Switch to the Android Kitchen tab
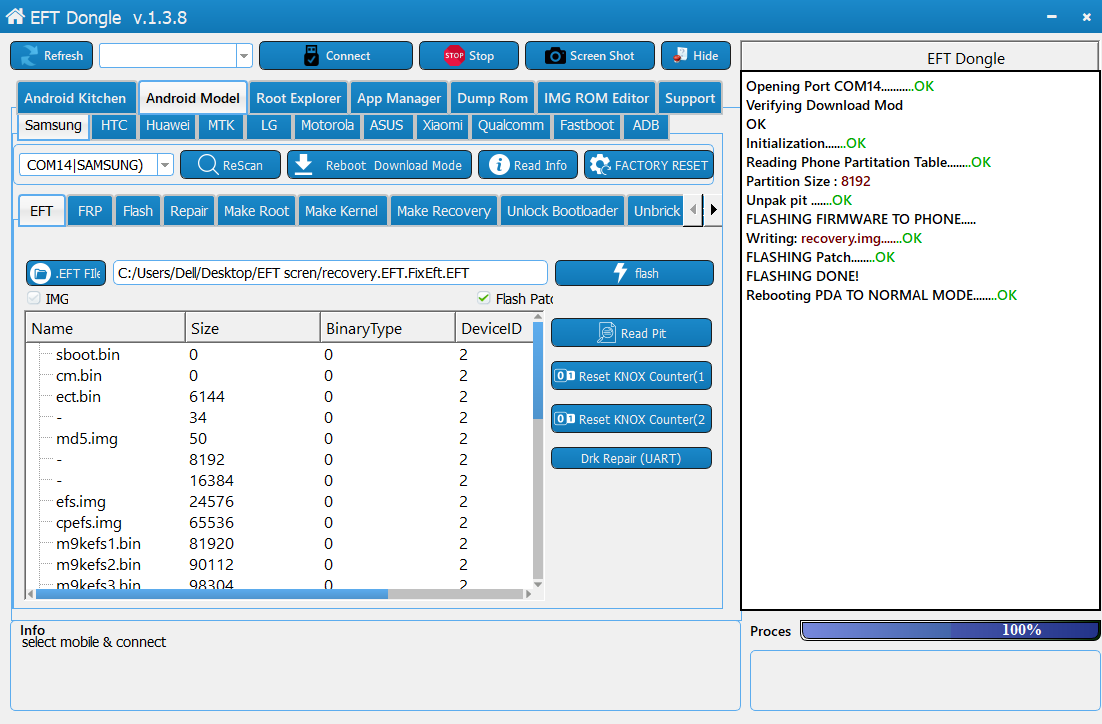This screenshot has width=1102, height=724. tap(75, 98)
